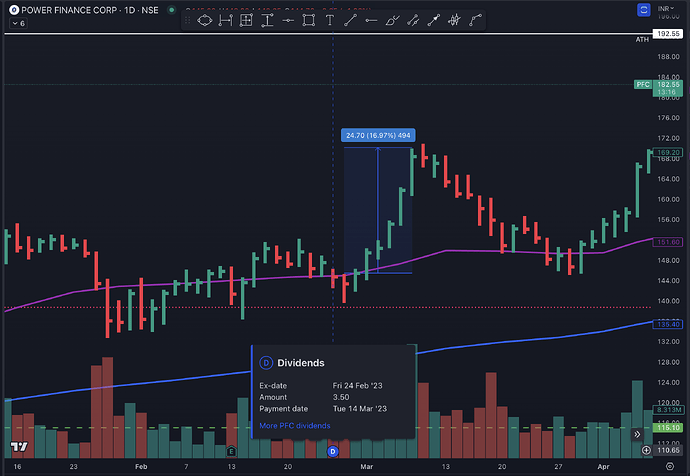Image resolution: width=690 pixels, height=476 pixels.
Task: Click the ATH 192.55 price label
Action: (x=668, y=34)
